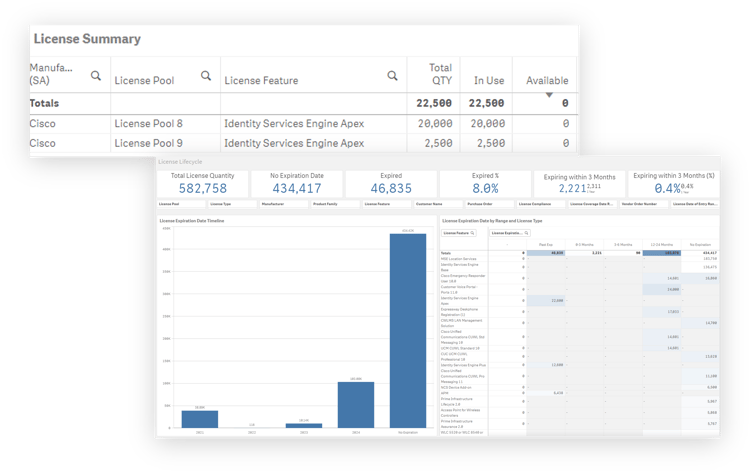Image resolution: width=750 pixels, height=472 pixels.
Task: Select the No Expiration bar in timeline chart
Action: point(408,330)
